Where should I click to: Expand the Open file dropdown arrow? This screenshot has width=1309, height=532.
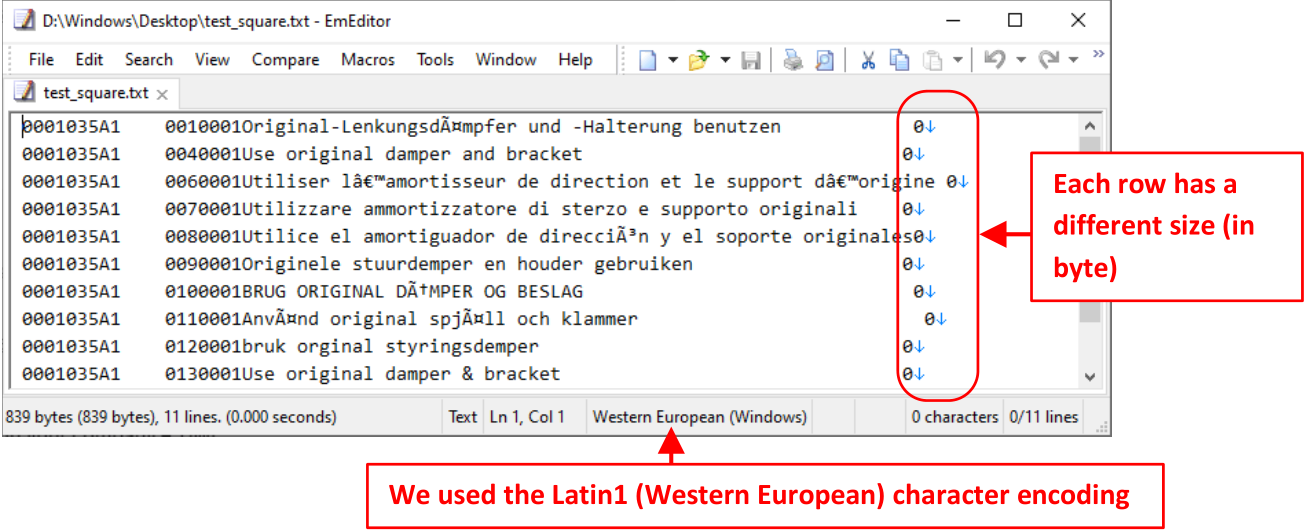[725, 61]
